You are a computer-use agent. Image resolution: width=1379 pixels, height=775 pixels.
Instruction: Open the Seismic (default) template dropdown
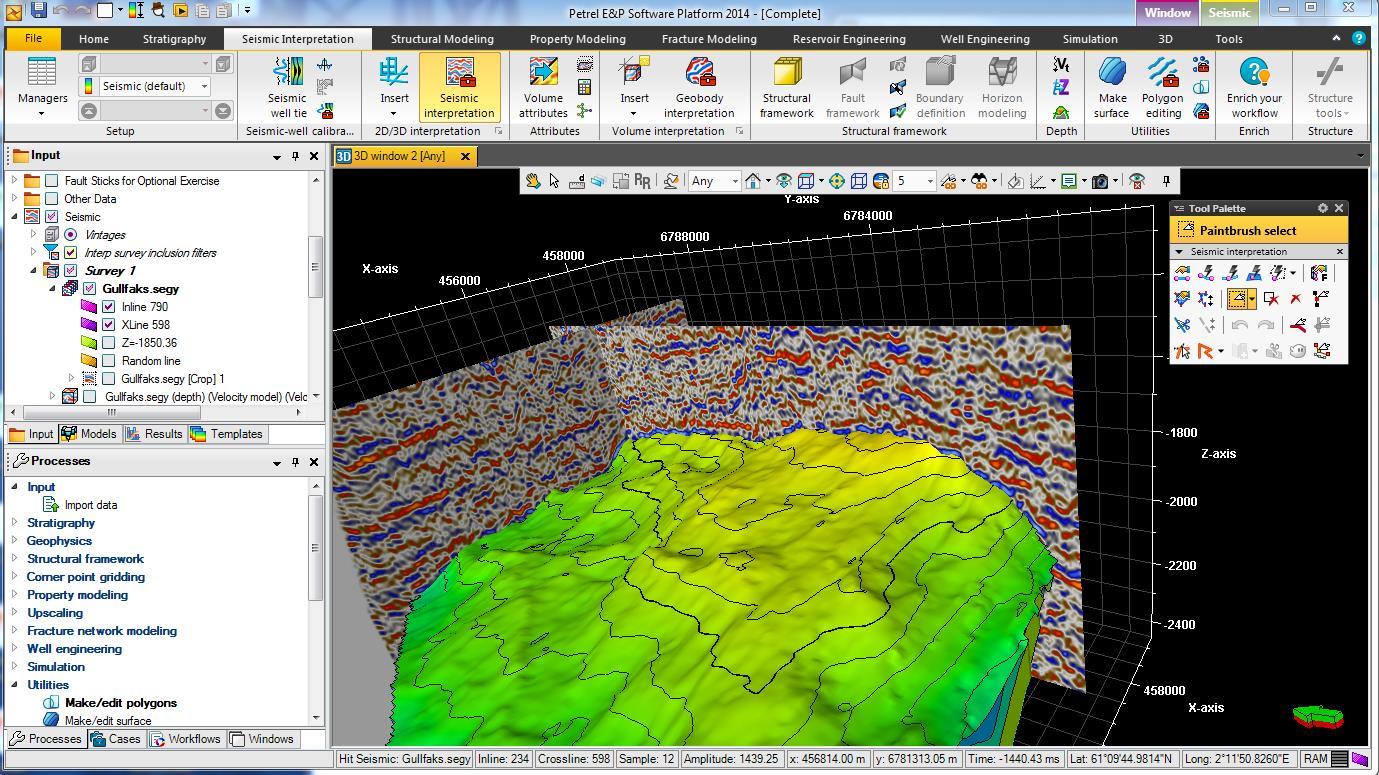[204, 86]
